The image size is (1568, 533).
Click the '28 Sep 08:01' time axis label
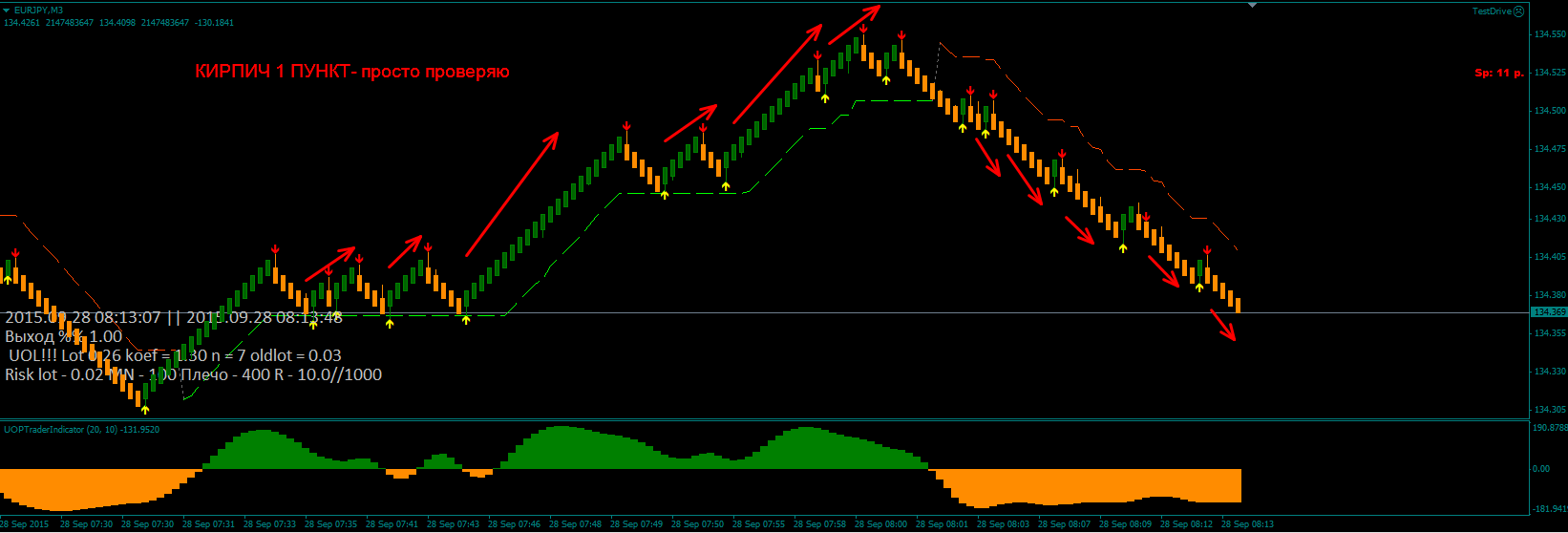(942, 524)
